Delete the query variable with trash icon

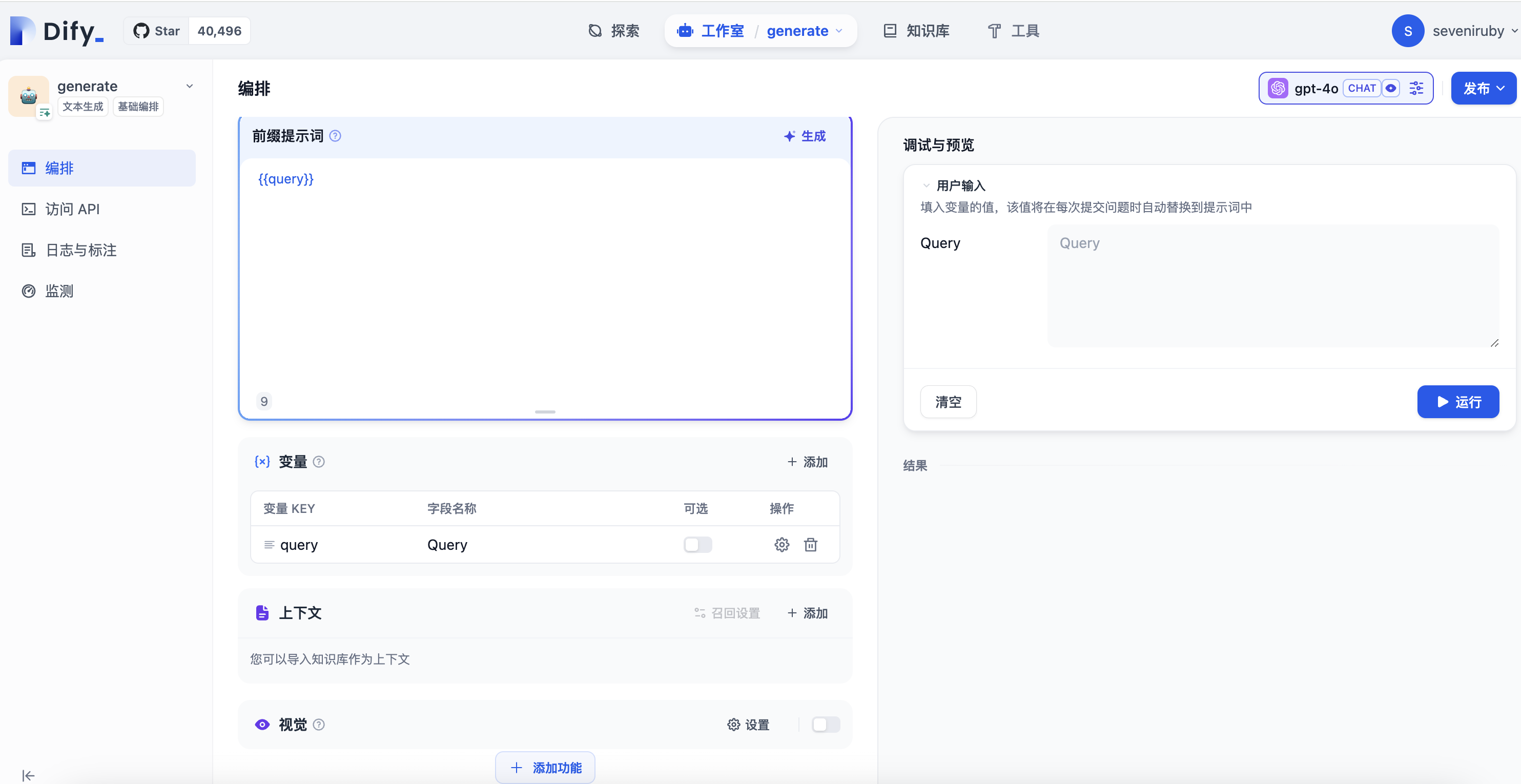[x=811, y=544]
